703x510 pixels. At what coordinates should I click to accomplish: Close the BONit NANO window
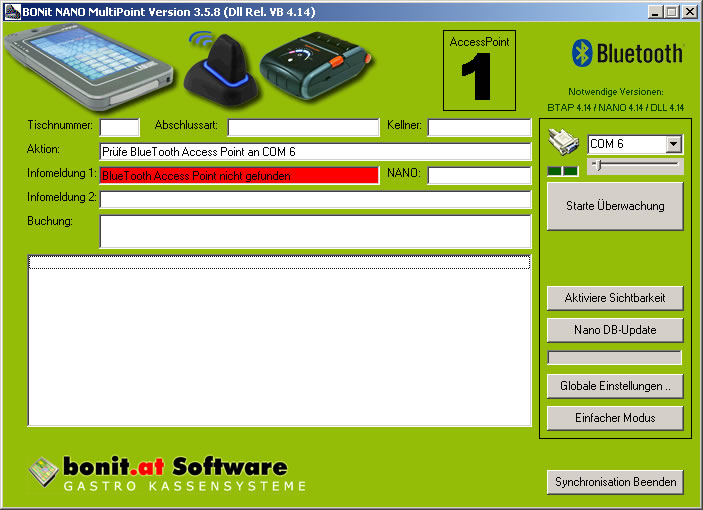(x=690, y=12)
